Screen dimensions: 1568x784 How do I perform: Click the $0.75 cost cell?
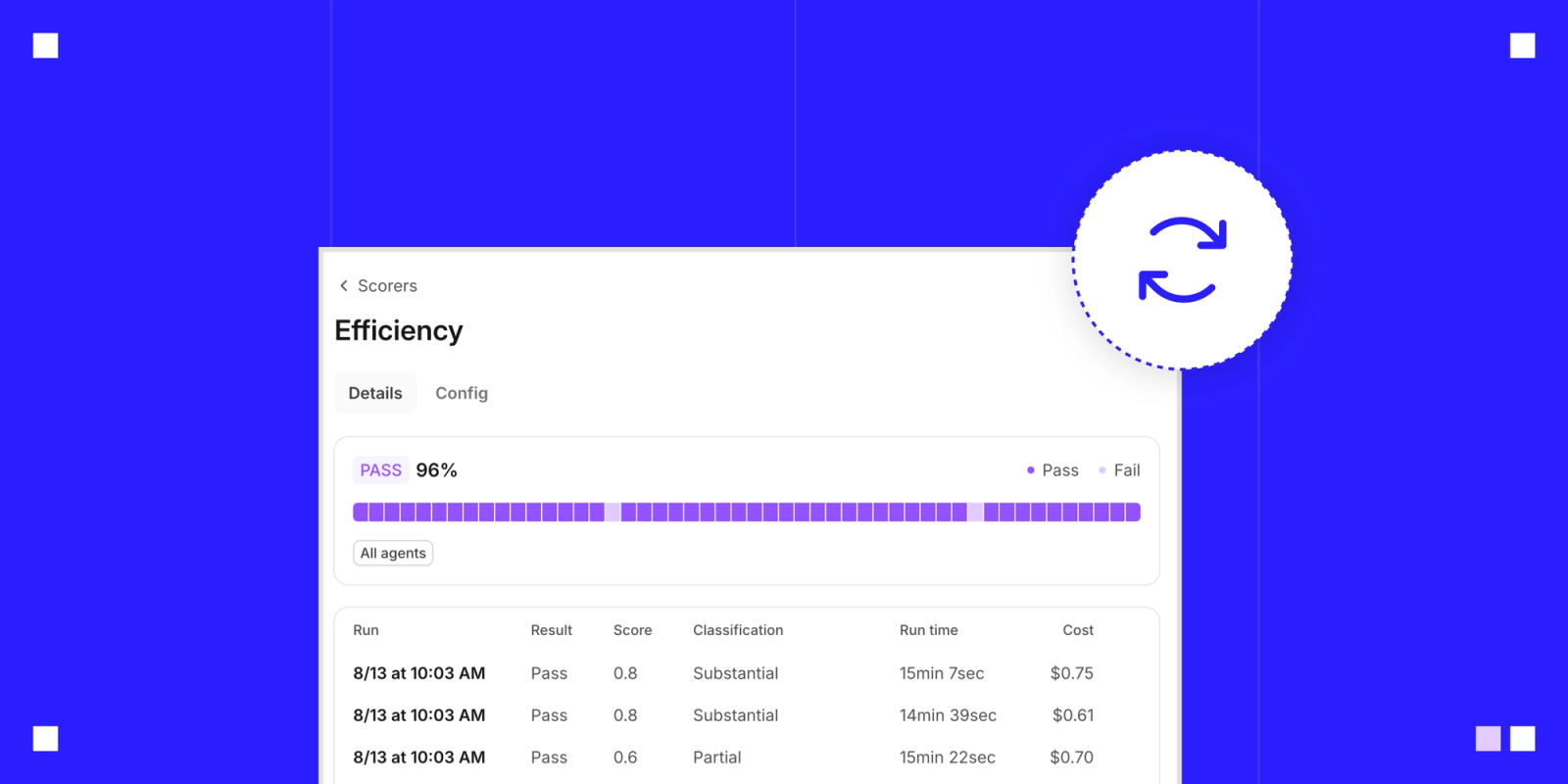pos(1072,673)
